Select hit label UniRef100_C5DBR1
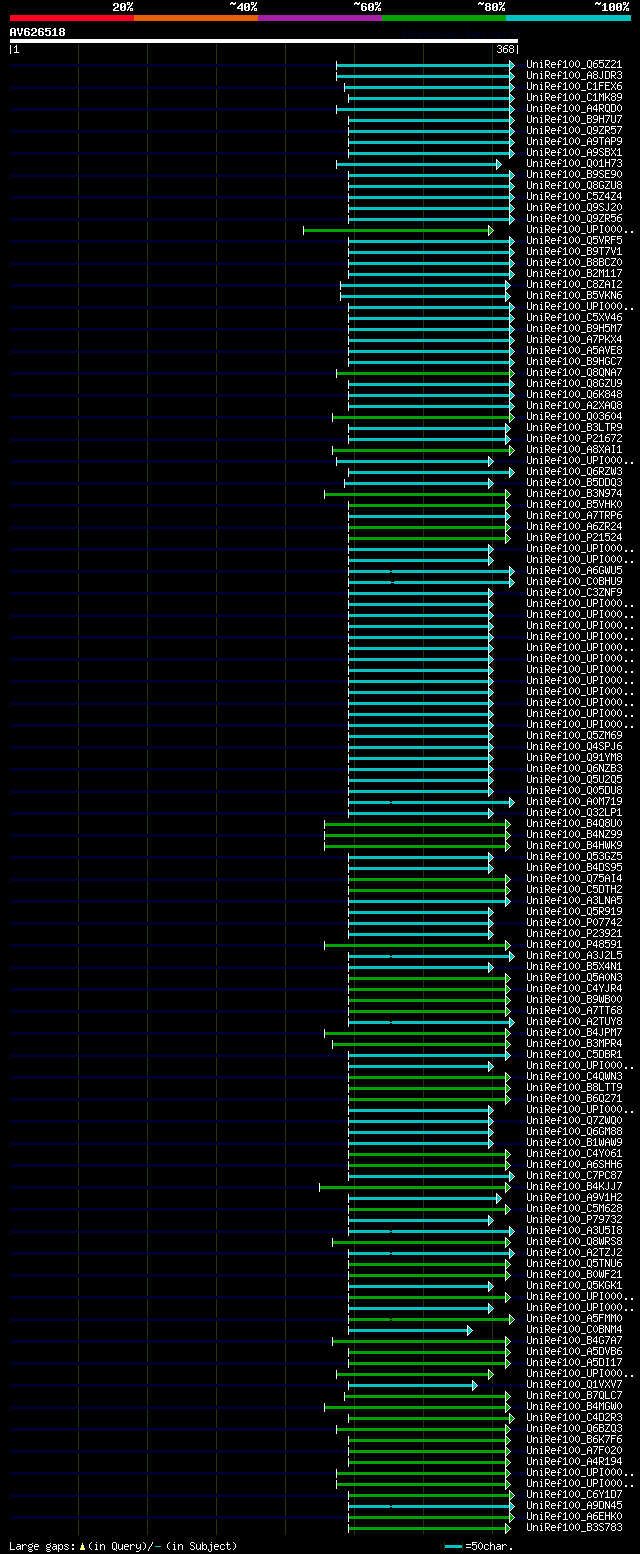 [574, 1054]
